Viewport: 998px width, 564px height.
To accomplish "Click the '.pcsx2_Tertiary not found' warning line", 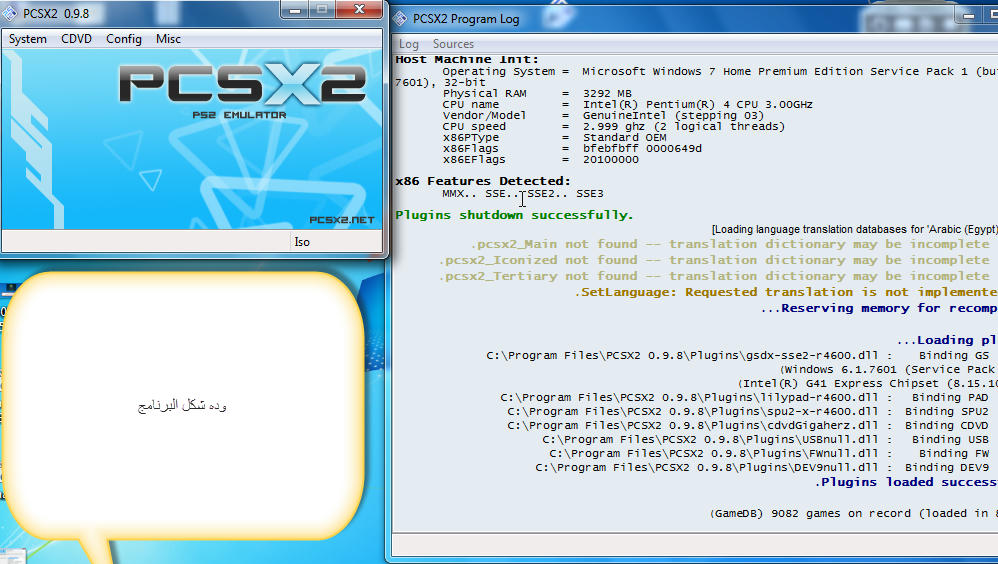I will point(714,276).
